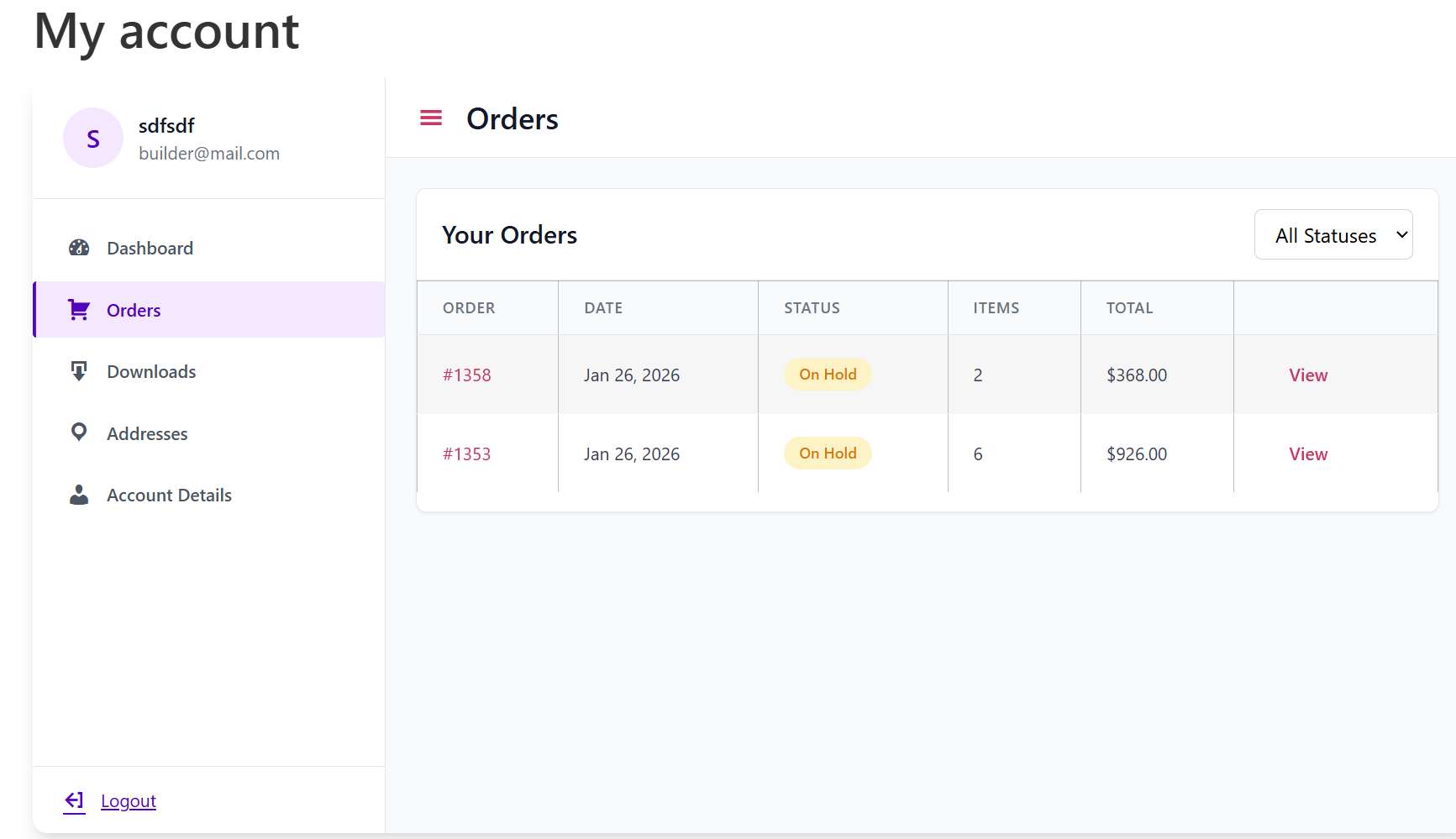This screenshot has height=839, width=1456.
Task: Click the Logout arrow icon
Action: tap(75, 800)
